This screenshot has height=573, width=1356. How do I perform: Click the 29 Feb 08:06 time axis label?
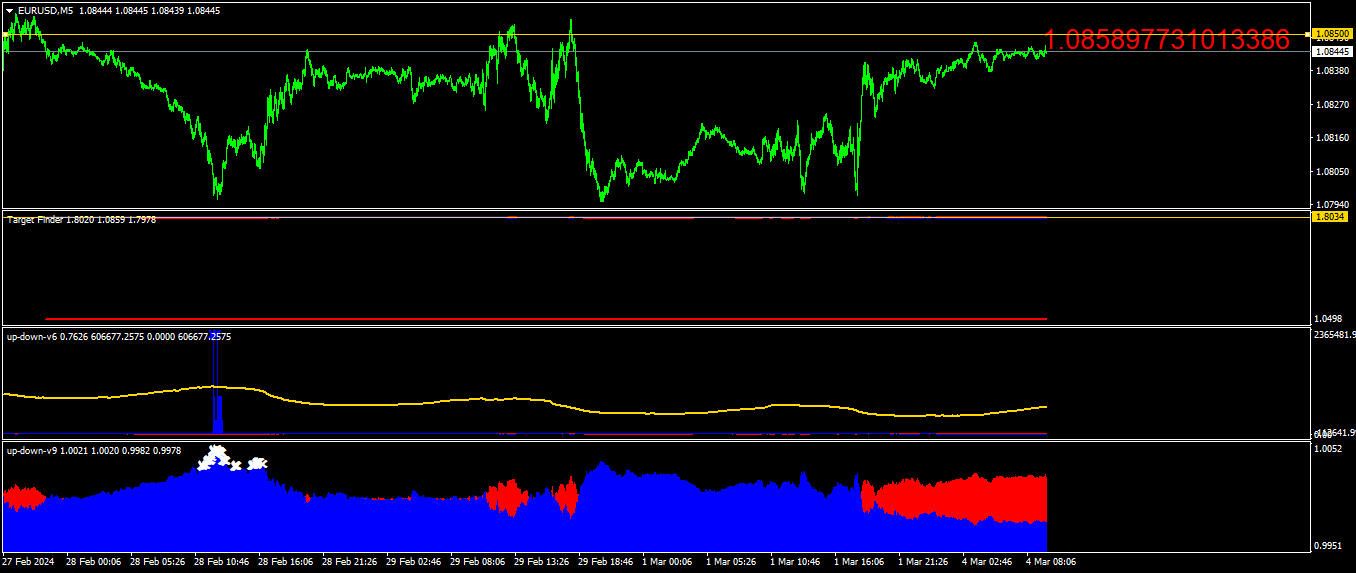[477, 562]
